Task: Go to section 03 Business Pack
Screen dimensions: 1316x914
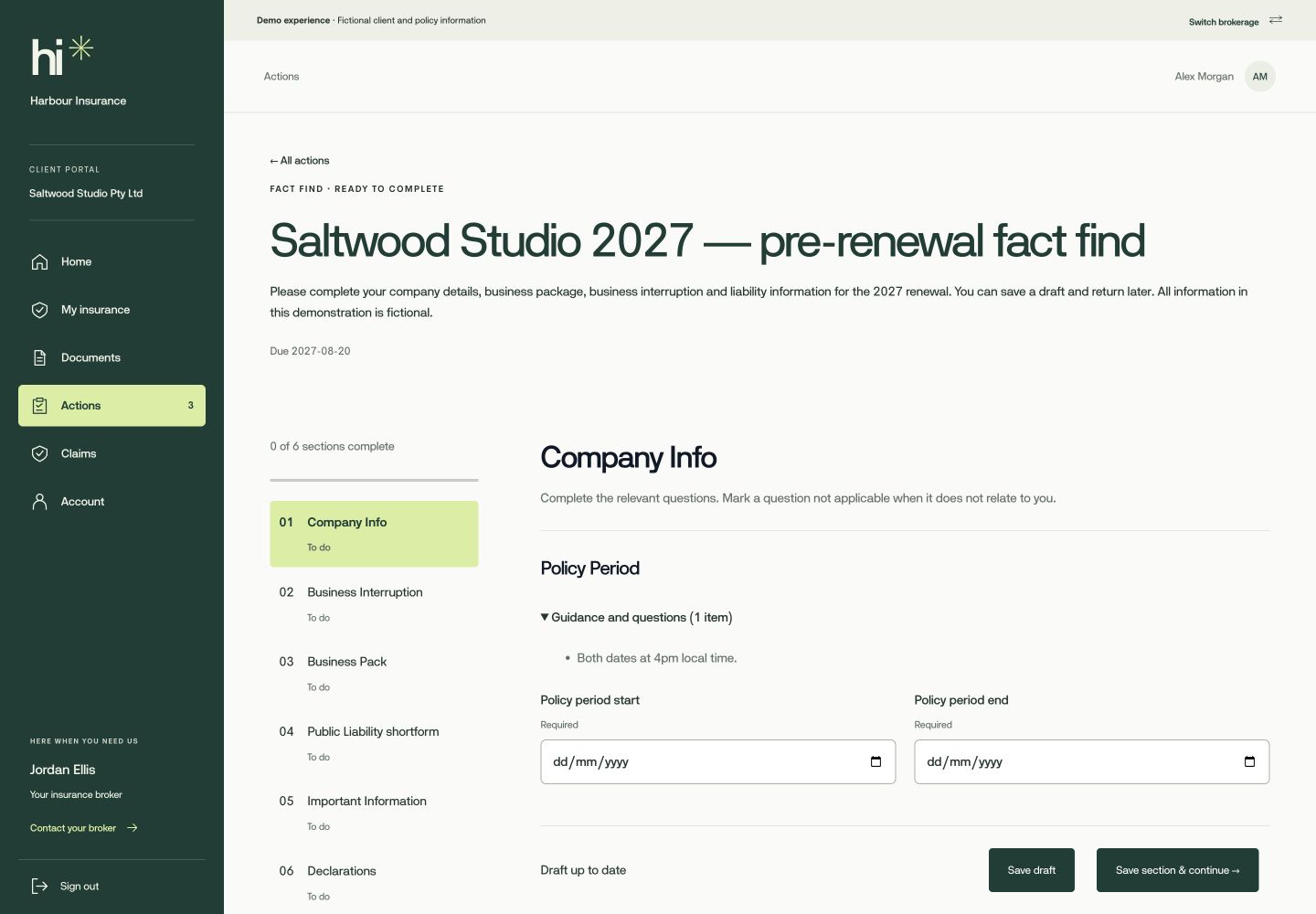Action: click(x=374, y=674)
